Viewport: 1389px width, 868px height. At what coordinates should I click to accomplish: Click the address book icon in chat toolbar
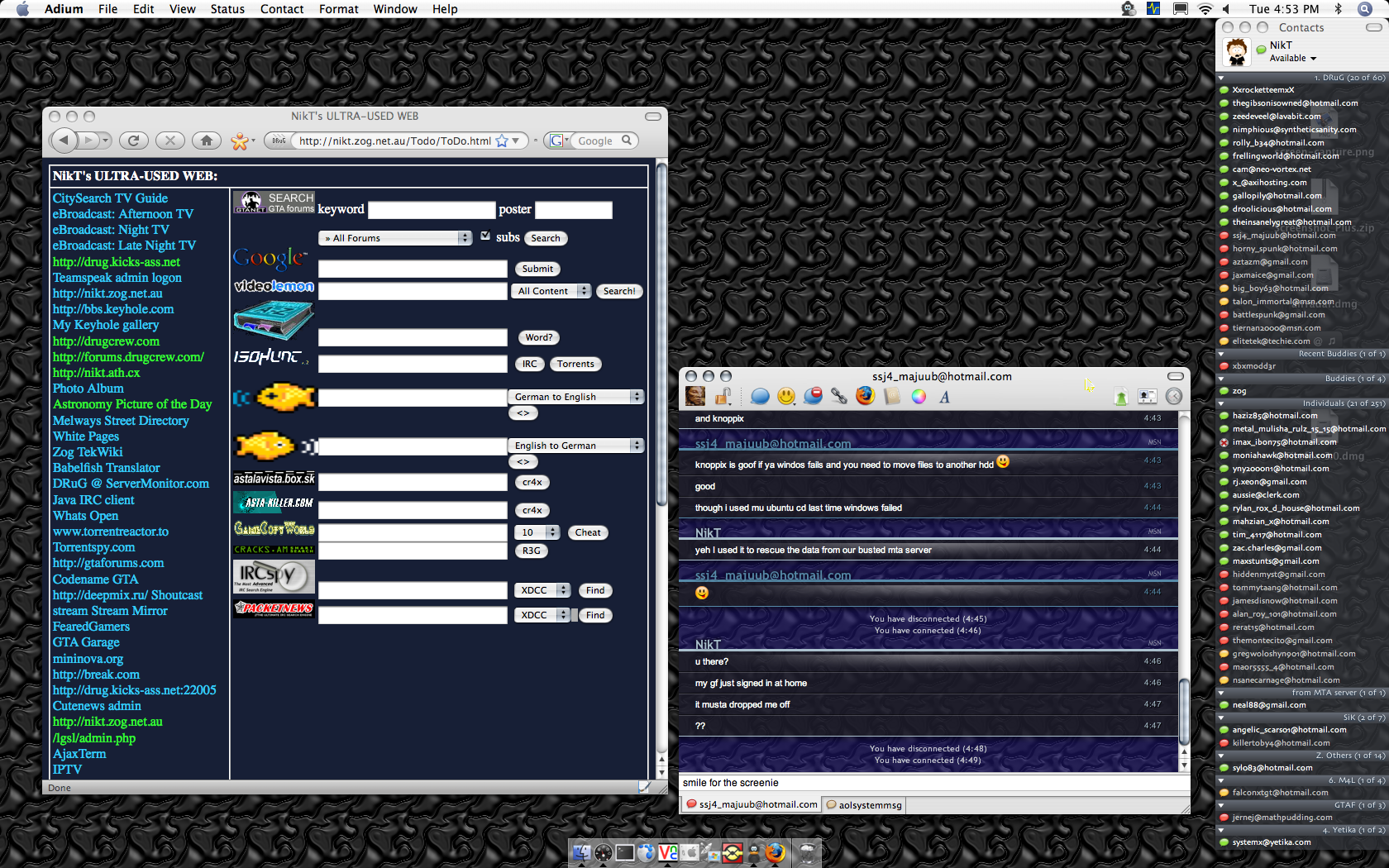(x=891, y=397)
